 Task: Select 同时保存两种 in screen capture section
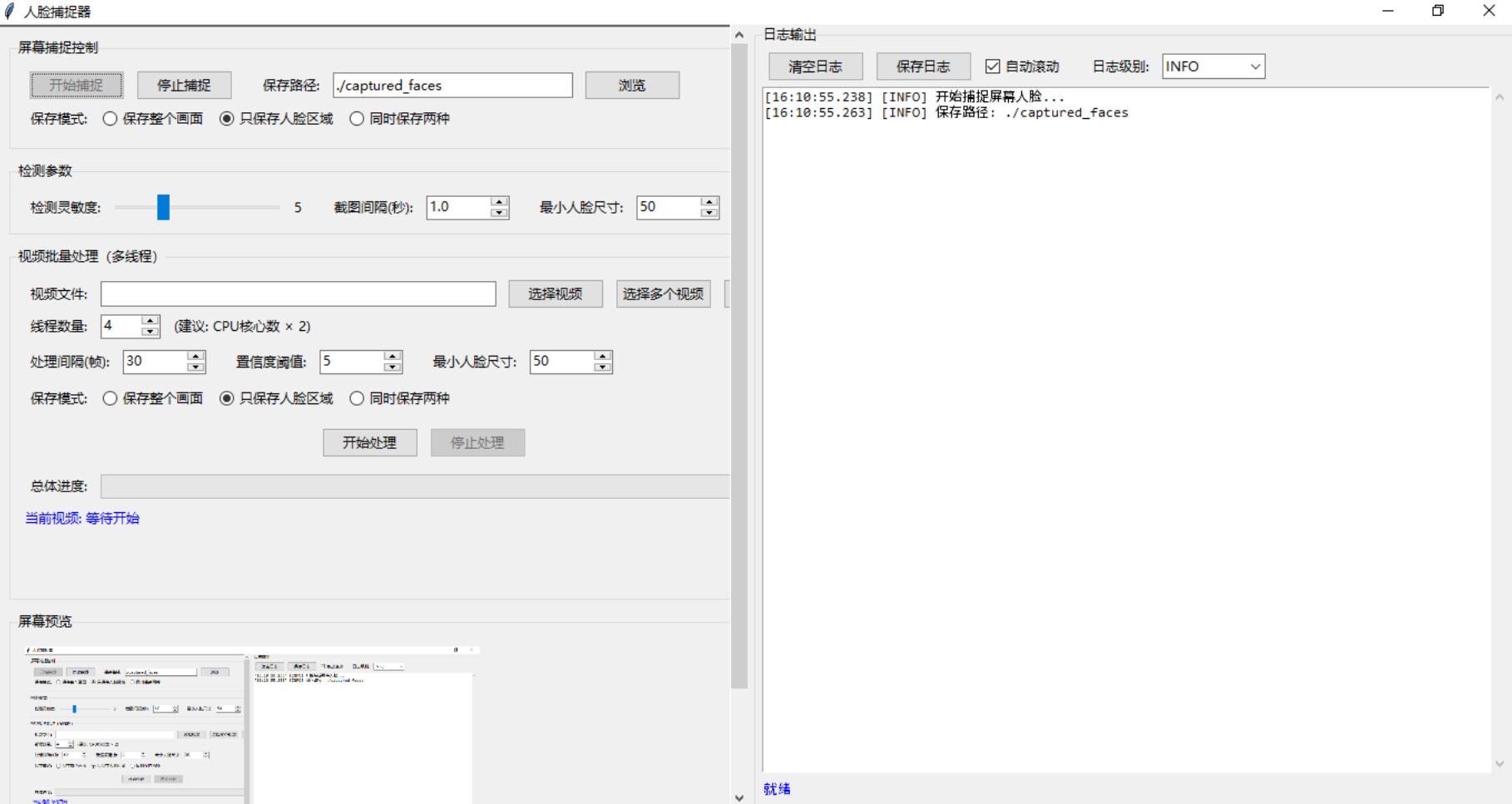tap(357, 119)
